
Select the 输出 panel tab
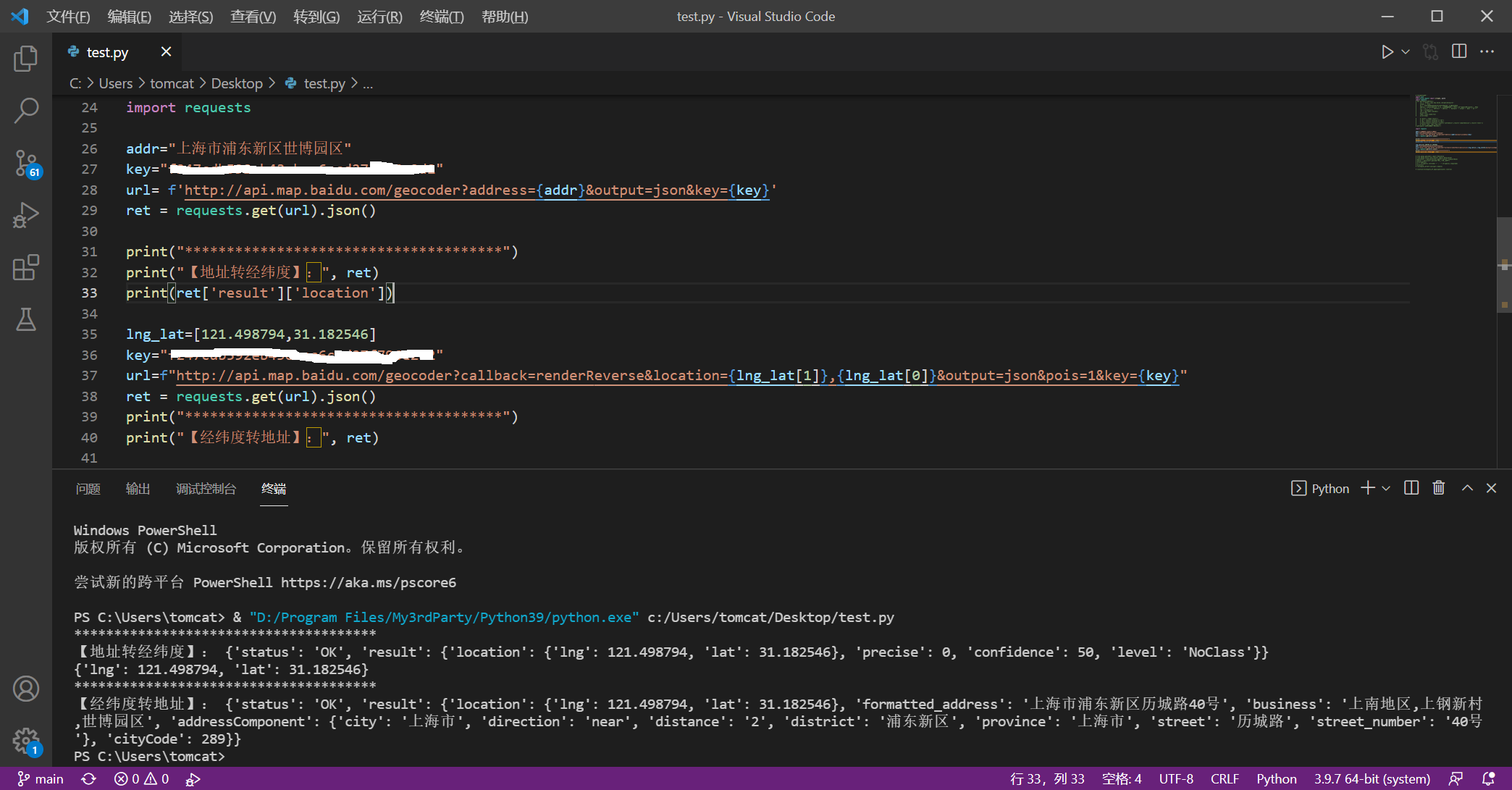tap(138, 489)
